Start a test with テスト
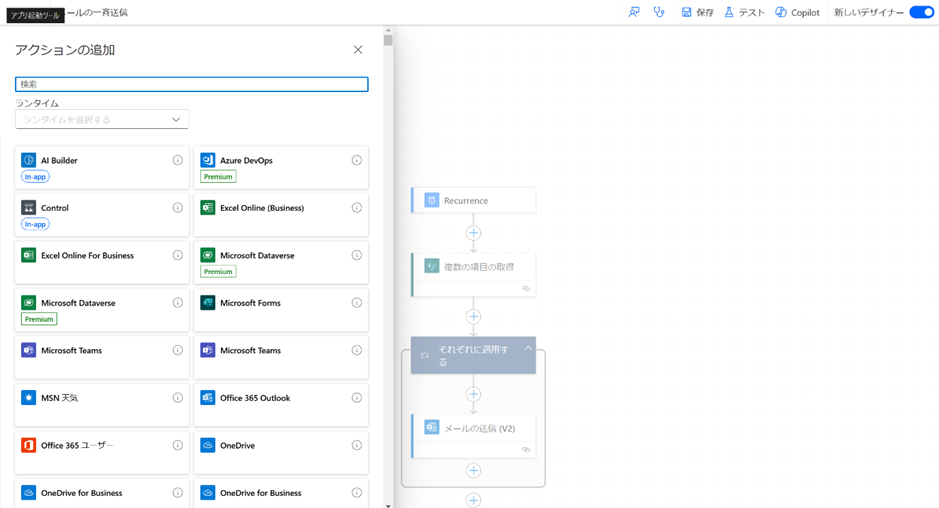Viewport: 939px width, 508px height. click(x=745, y=12)
